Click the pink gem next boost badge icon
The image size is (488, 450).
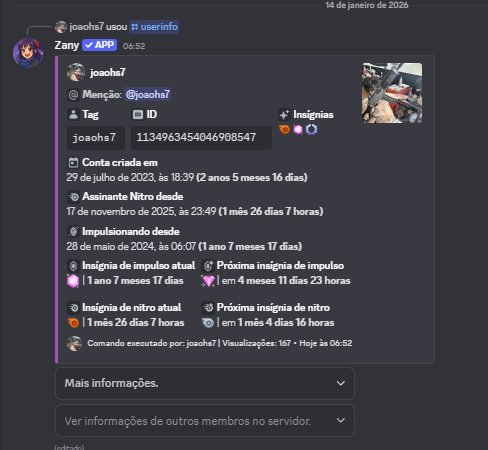point(208,281)
